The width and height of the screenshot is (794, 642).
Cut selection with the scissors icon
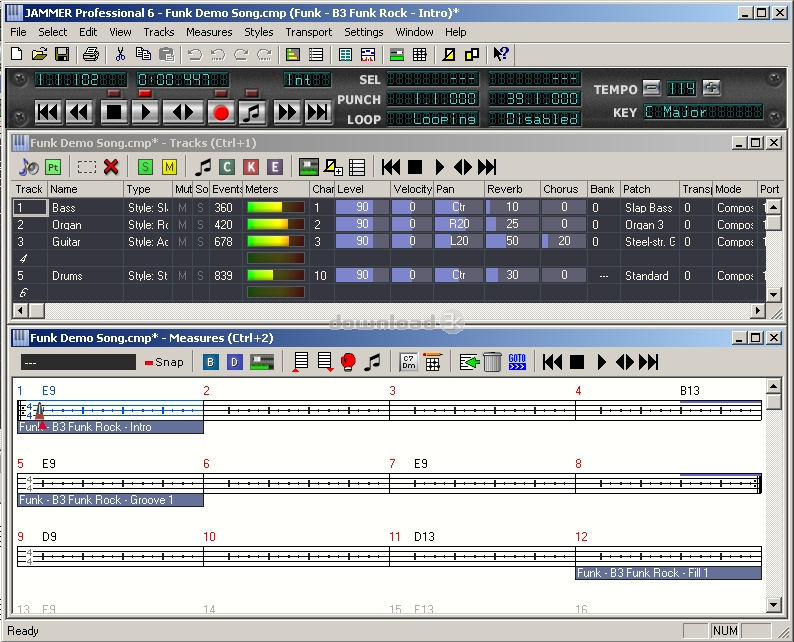120,54
